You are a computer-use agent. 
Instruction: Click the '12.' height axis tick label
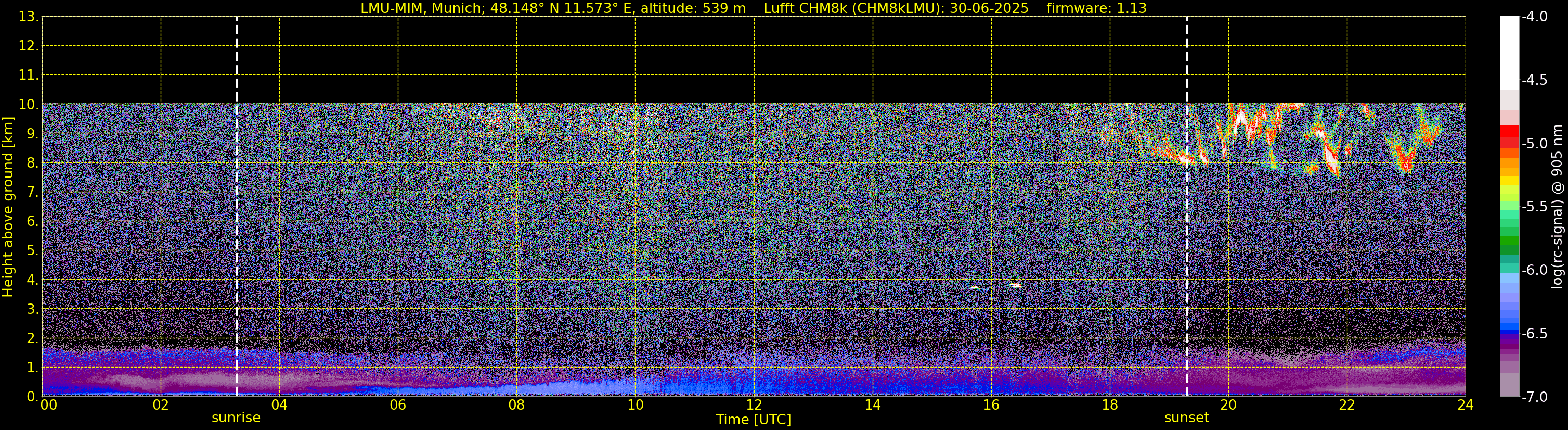point(29,46)
